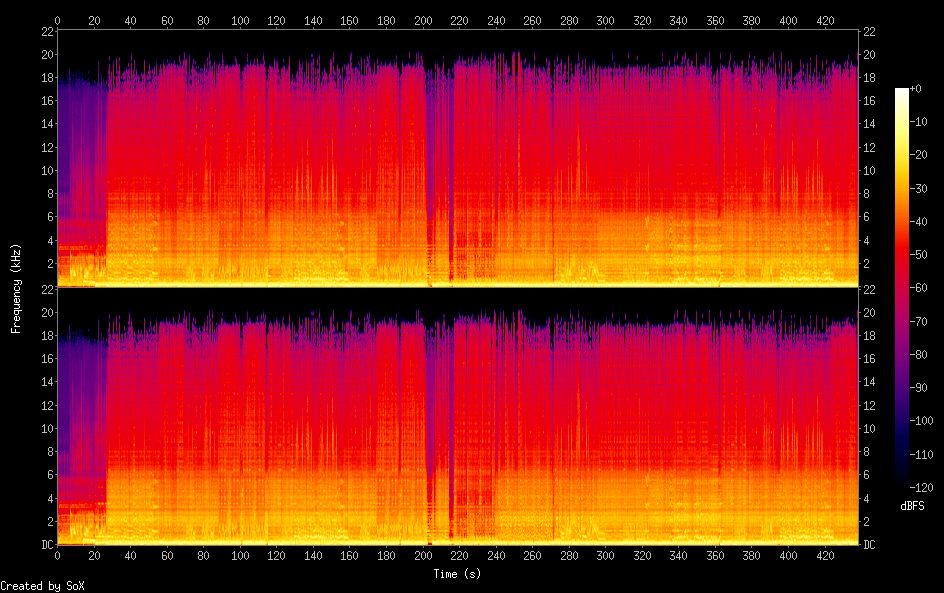The width and height of the screenshot is (944, 593).
Task: Click the top-right "22" frequency label
Action: click(x=869, y=32)
